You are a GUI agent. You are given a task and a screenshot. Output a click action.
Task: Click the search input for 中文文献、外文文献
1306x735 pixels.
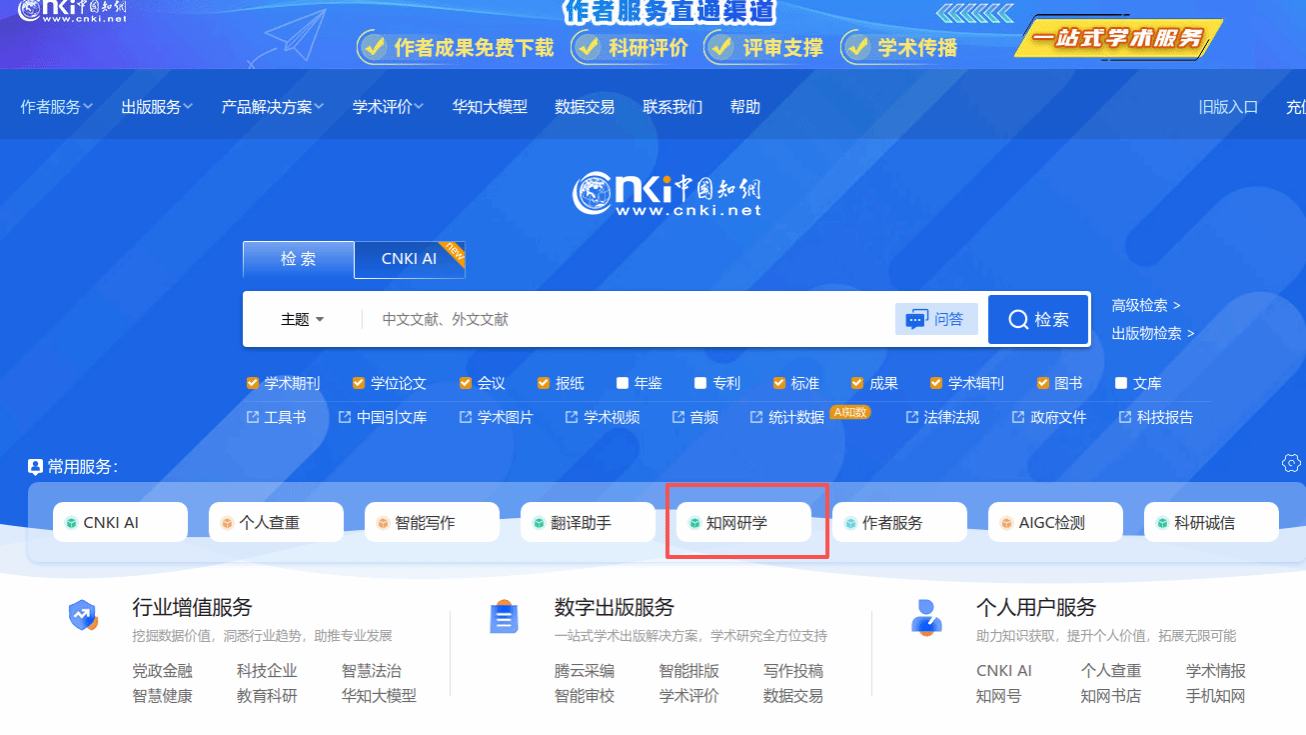pos(630,320)
